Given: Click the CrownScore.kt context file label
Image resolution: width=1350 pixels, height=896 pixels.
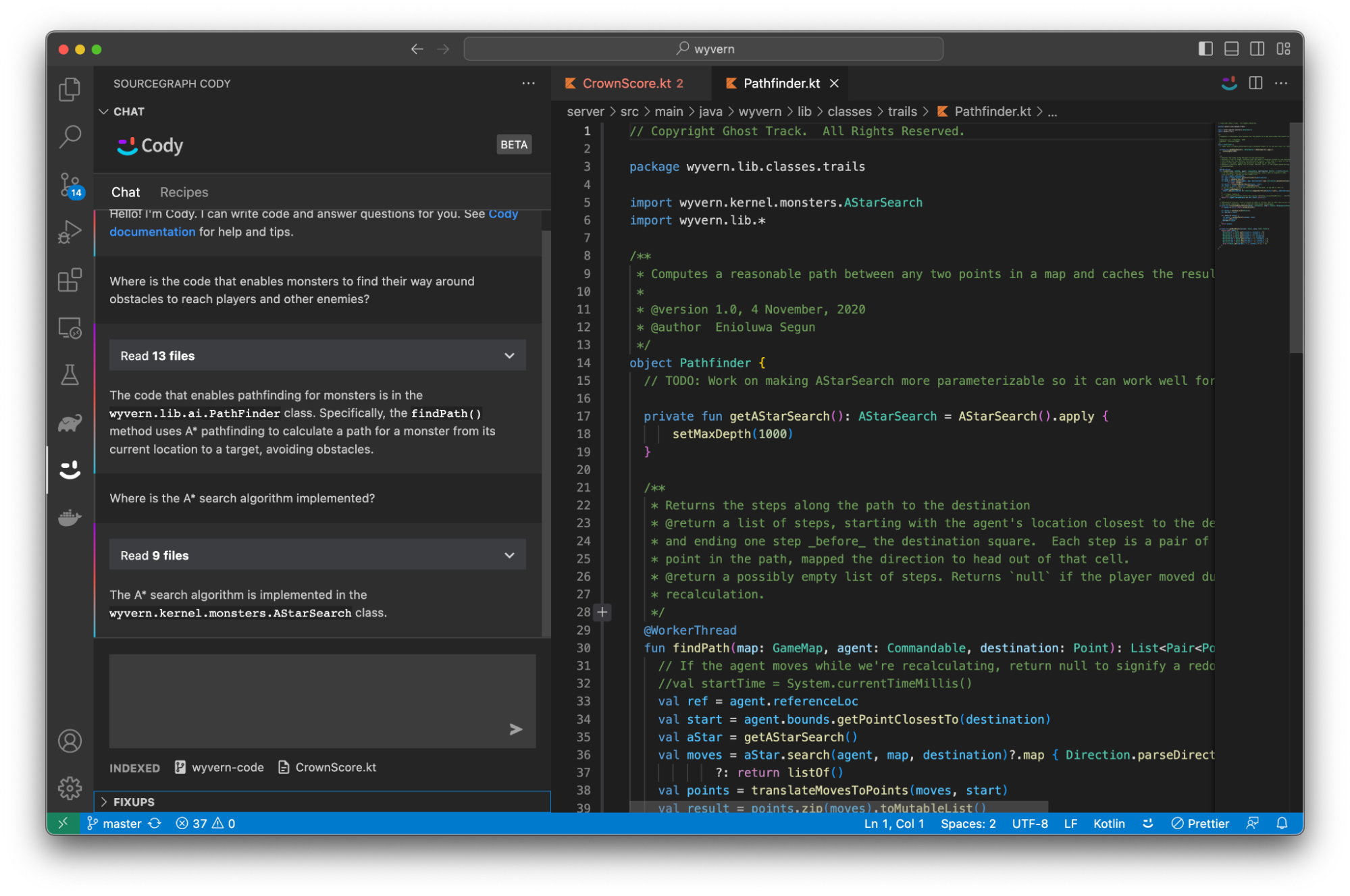Looking at the screenshot, I should point(328,767).
